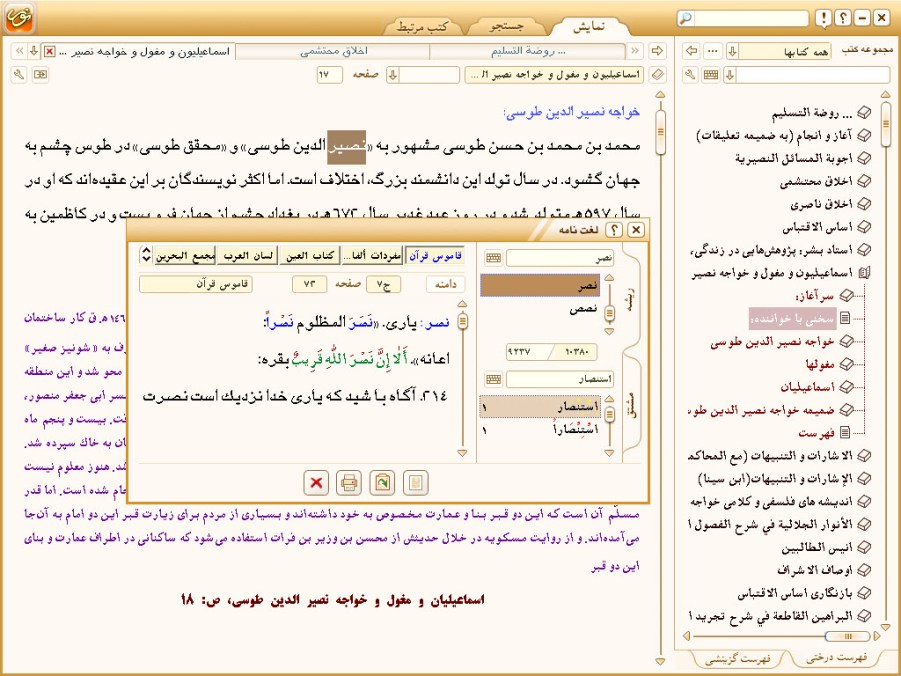
Task: Open the keyboard icon beside the نصر root field
Action: point(493,258)
